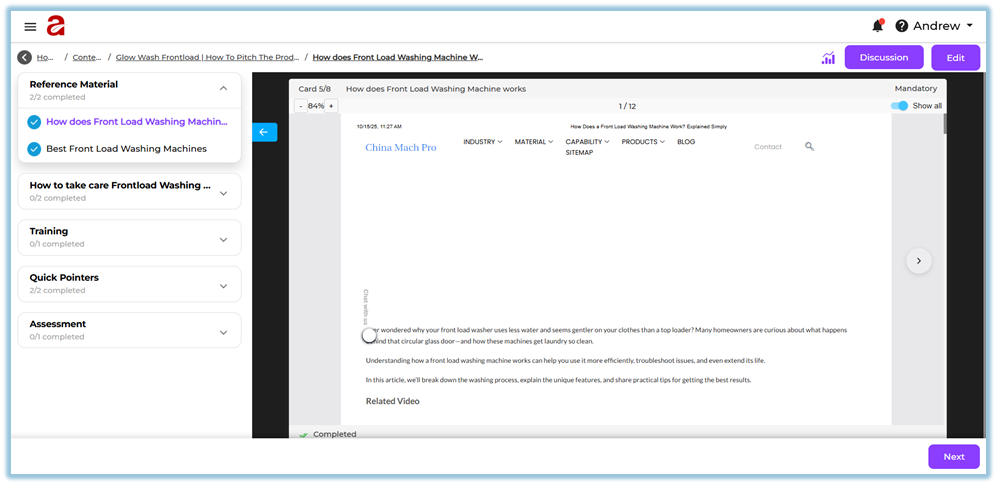Open the help question mark icon
The height and width of the screenshot is (485, 997).
pyautogui.click(x=901, y=26)
